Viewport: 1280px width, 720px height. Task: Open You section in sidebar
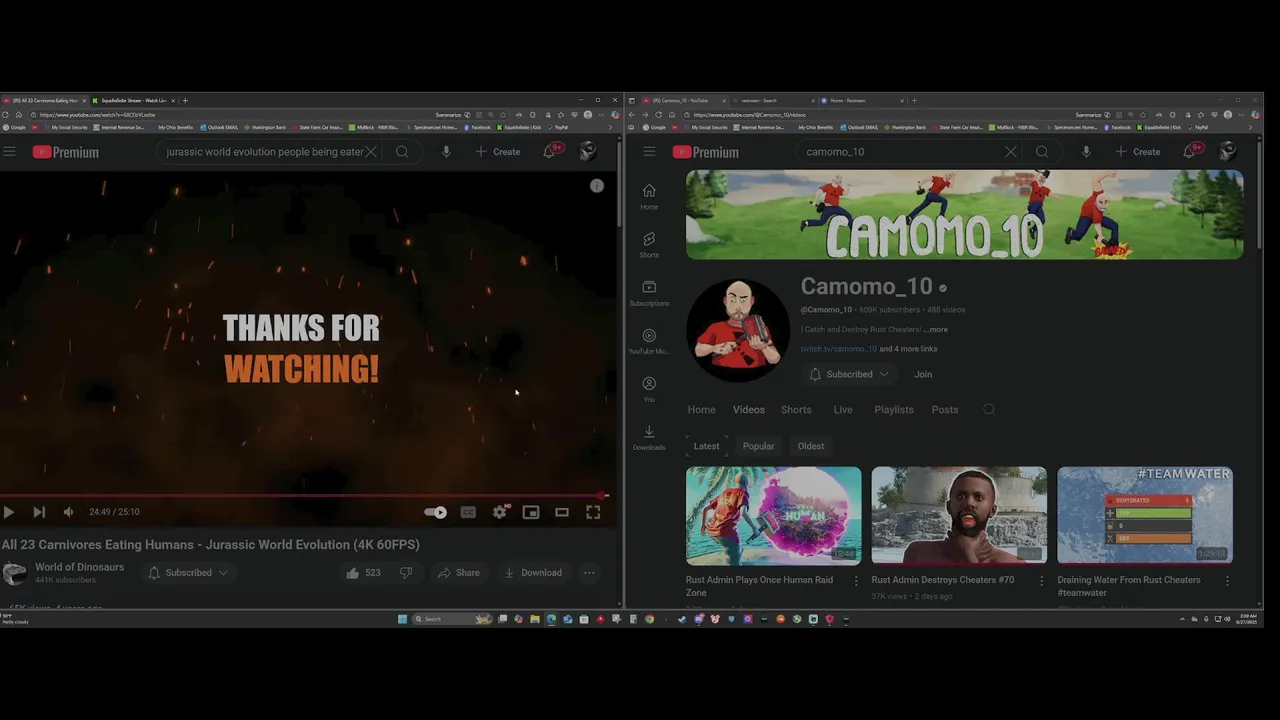(649, 389)
